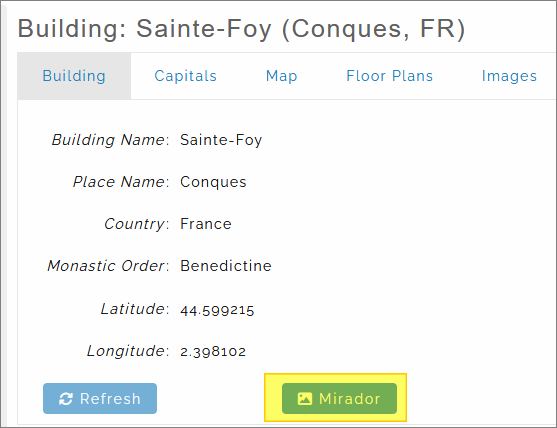Click the latitude value 44.599215
Screen dimensions: 557x428
point(217,310)
